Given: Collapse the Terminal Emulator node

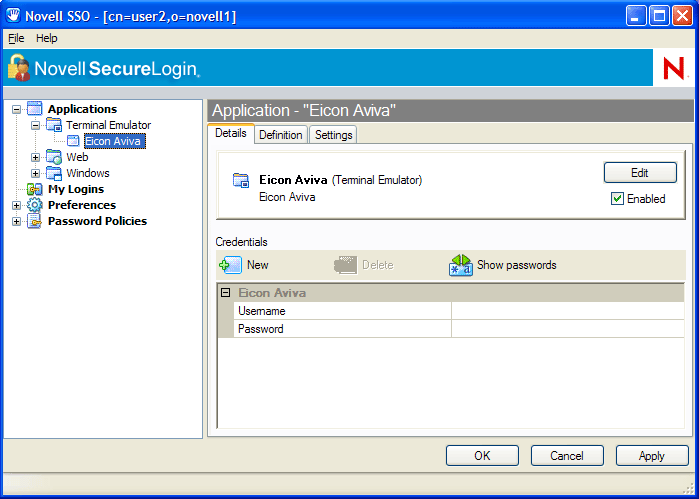Looking at the screenshot, I should [35, 125].
